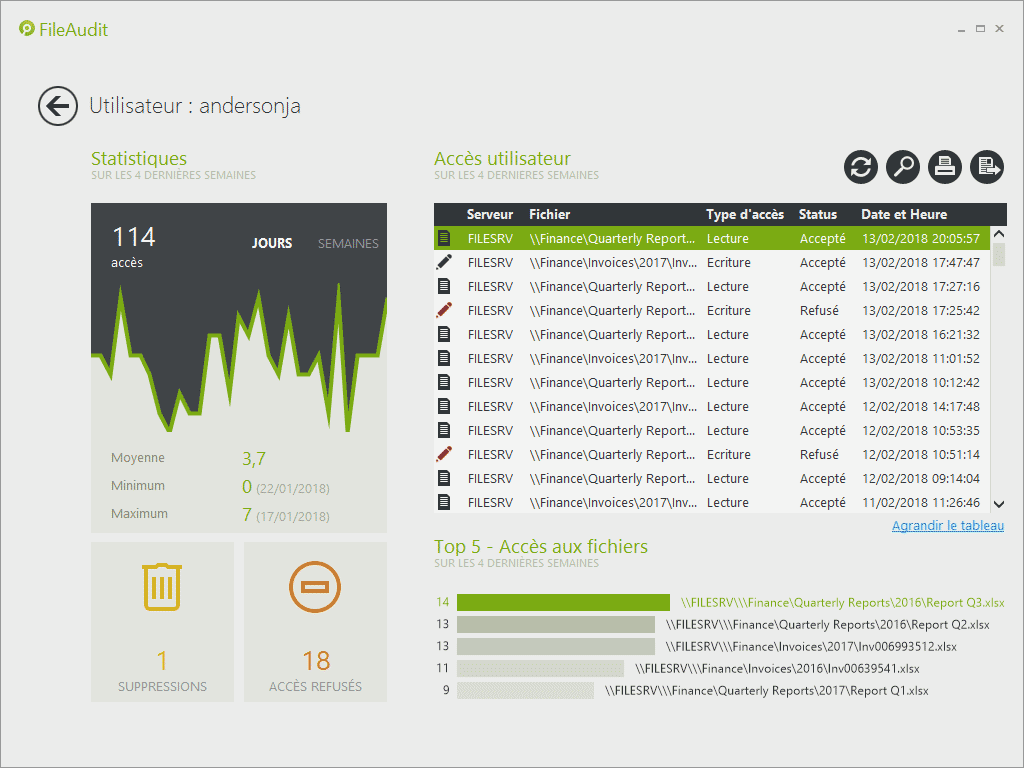Screen dimensions: 1024x768
Task: Click the FileAudit logo icon
Action: (27, 29)
